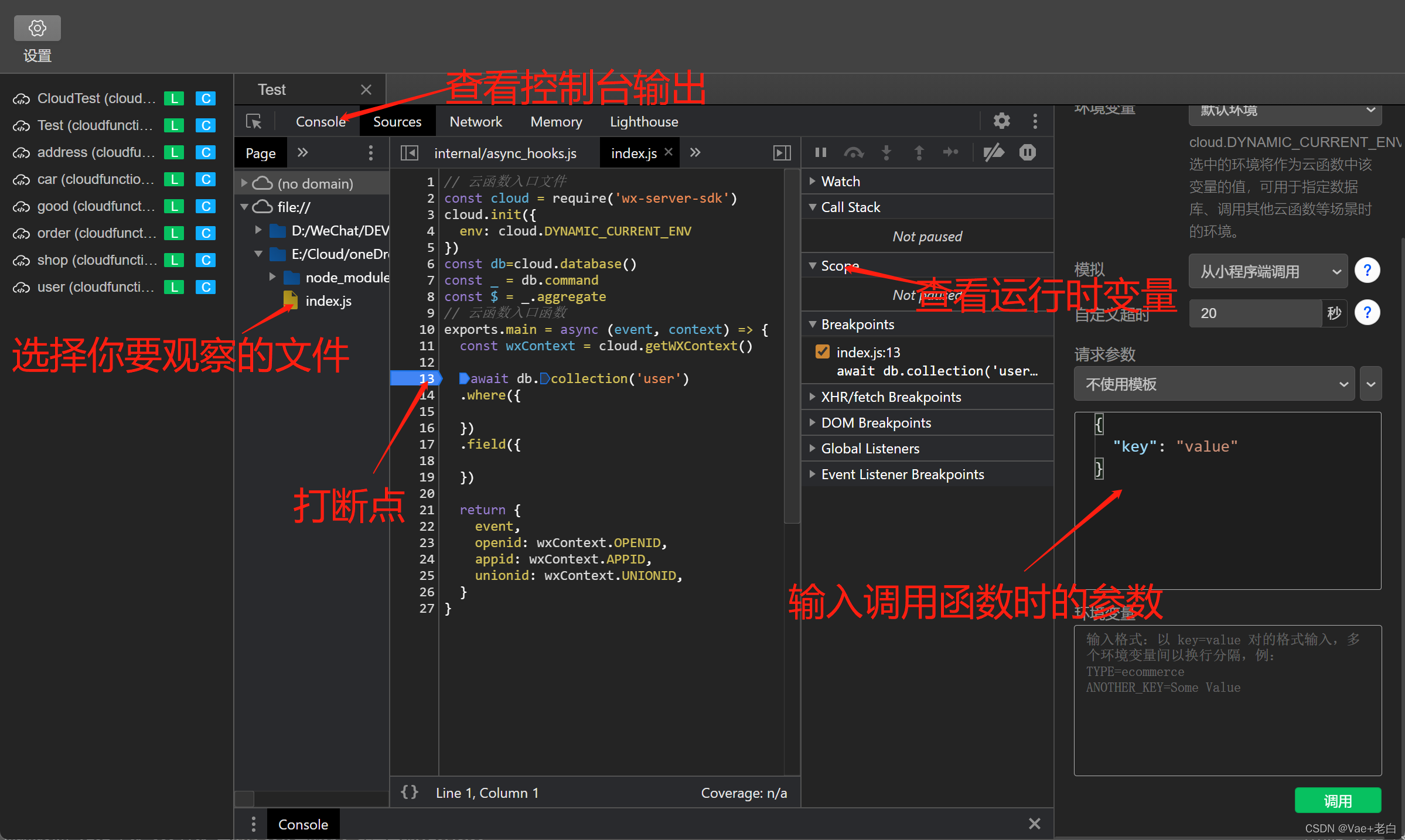Open the internal/async_hooks.js file tab
Image resolution: width=1405 pixels, height=840 pixels.
pyautogui.click(x=505, y=153)
